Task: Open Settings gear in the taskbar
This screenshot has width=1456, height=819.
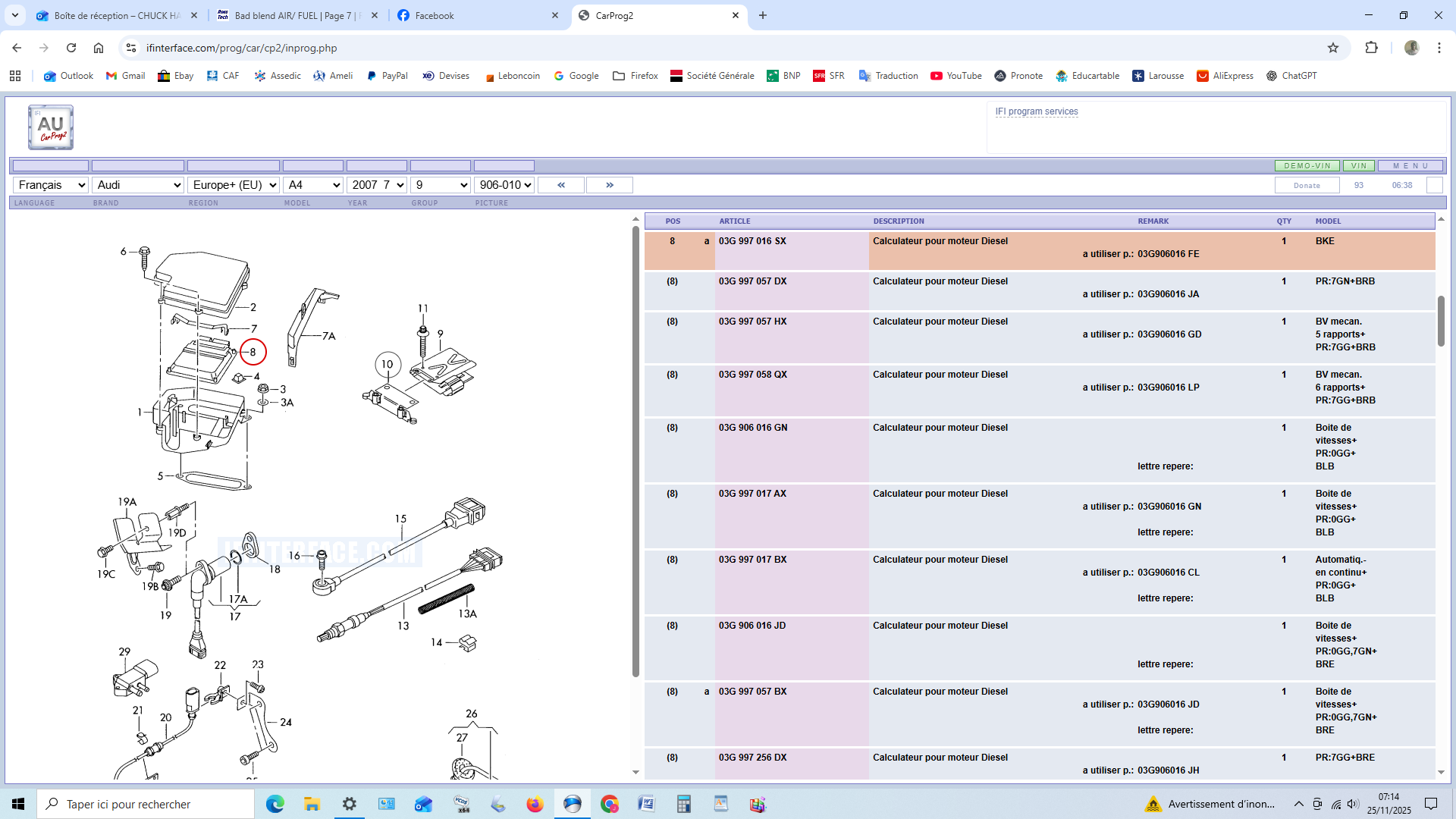Action: pyautogui.click(x=349, y=804)
